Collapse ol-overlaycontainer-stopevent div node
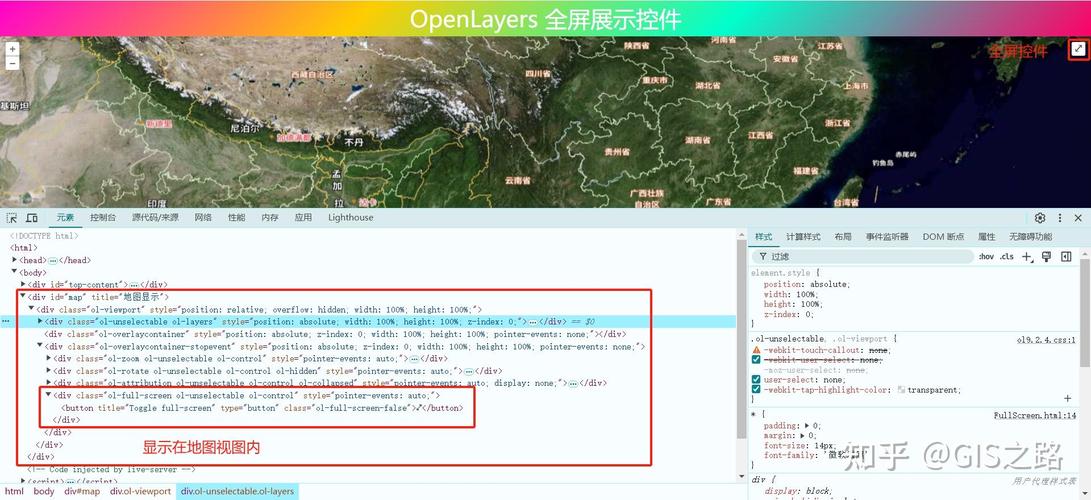Image resolution: width=1091 pixels, height=500 pixels. coord(40,346)
